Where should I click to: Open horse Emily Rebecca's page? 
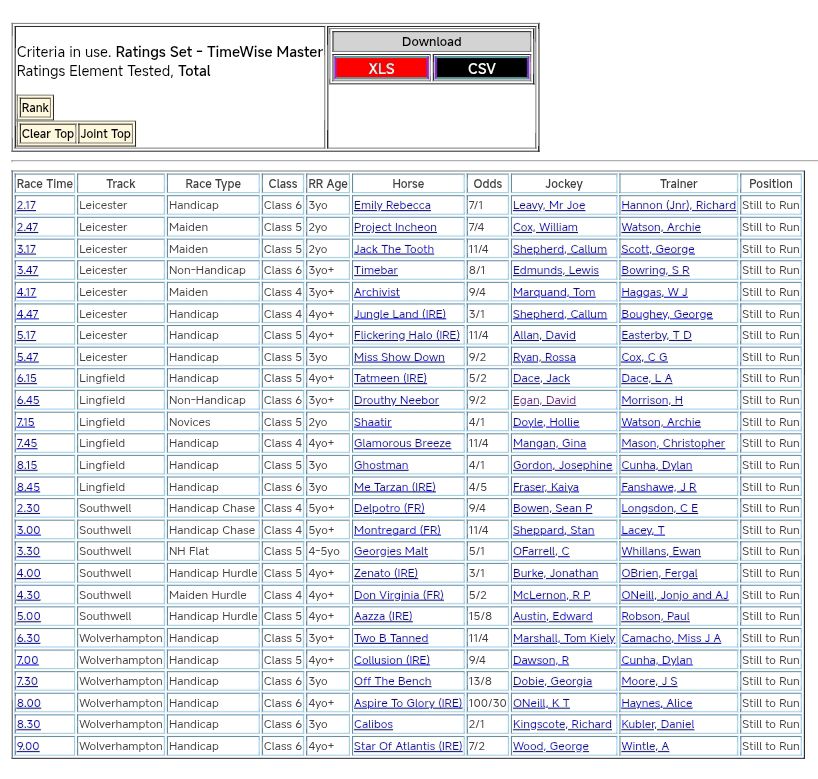(x=392, y=205)
